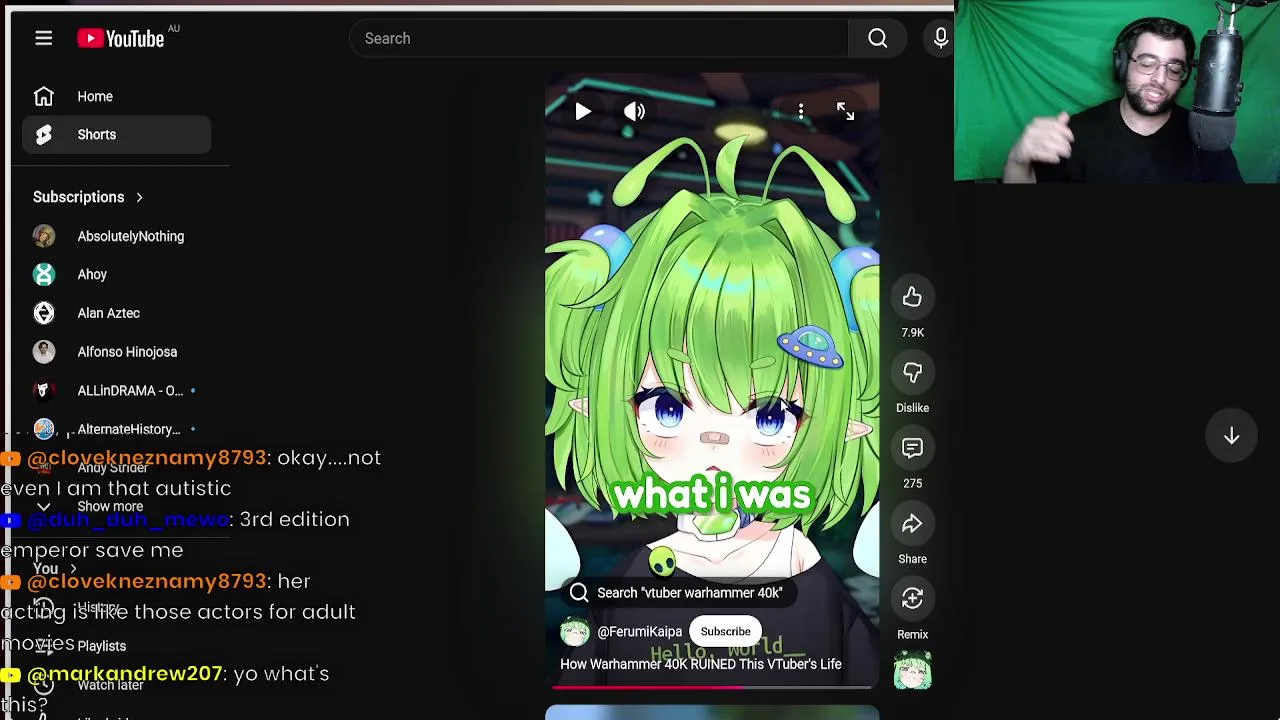Click AbsolutelyNothing channel avatar
Image resolution: width=1280 pixels, height=720 pixels.
(x=43, y=236)
